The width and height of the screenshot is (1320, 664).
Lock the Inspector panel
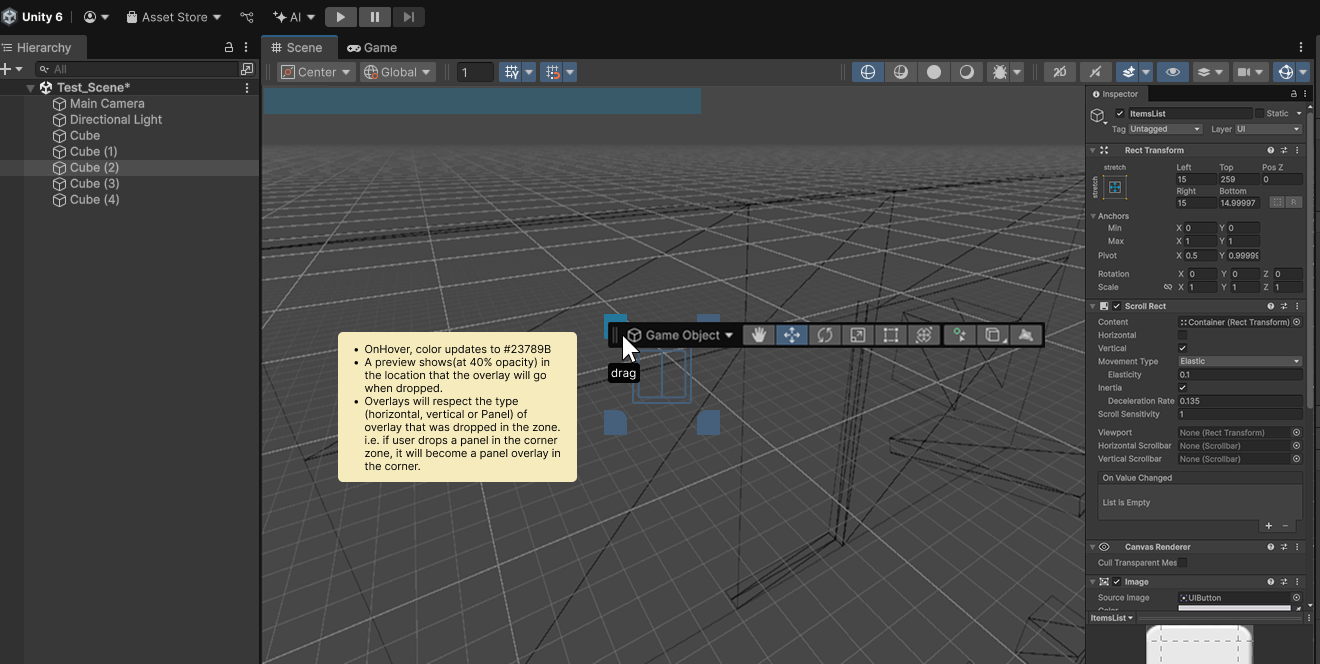click(x=1295, y=94)
